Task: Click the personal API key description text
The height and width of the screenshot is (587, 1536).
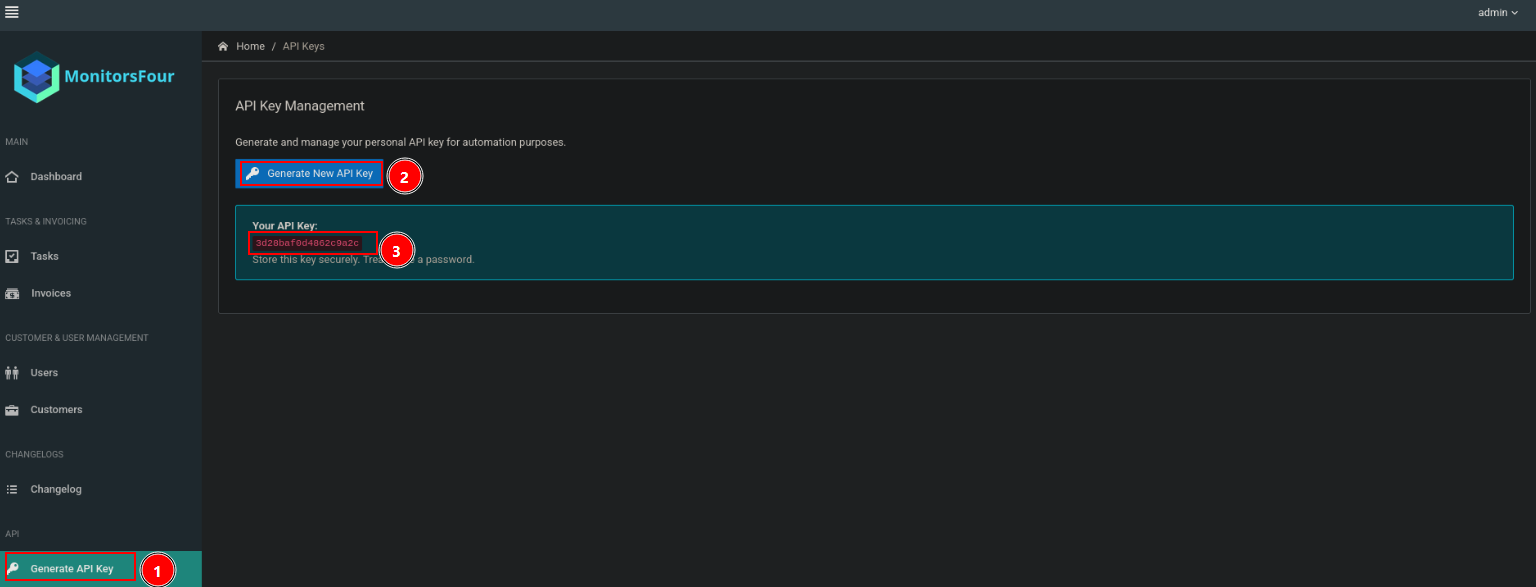Action: pos(400,142)
